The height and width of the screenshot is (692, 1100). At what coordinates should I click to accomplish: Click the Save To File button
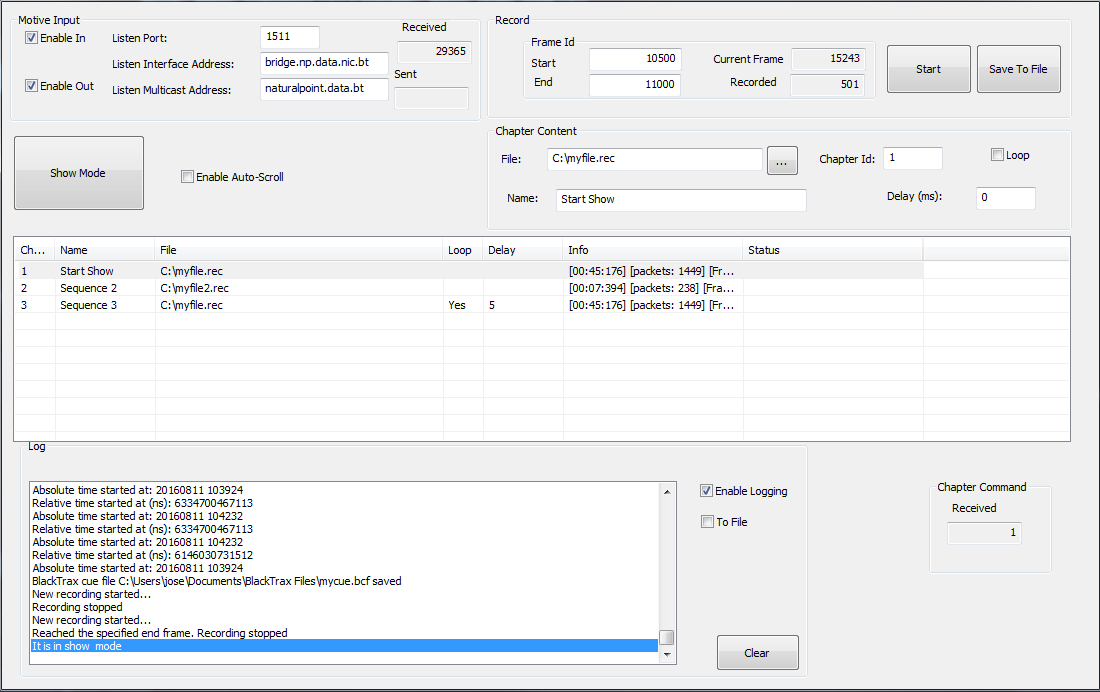pyautogui.click(x=1018, y=69)
